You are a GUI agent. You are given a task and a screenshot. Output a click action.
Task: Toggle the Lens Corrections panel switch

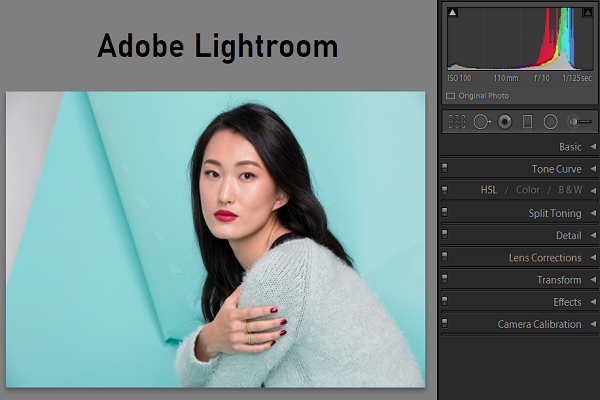click(x=445, y=256)
